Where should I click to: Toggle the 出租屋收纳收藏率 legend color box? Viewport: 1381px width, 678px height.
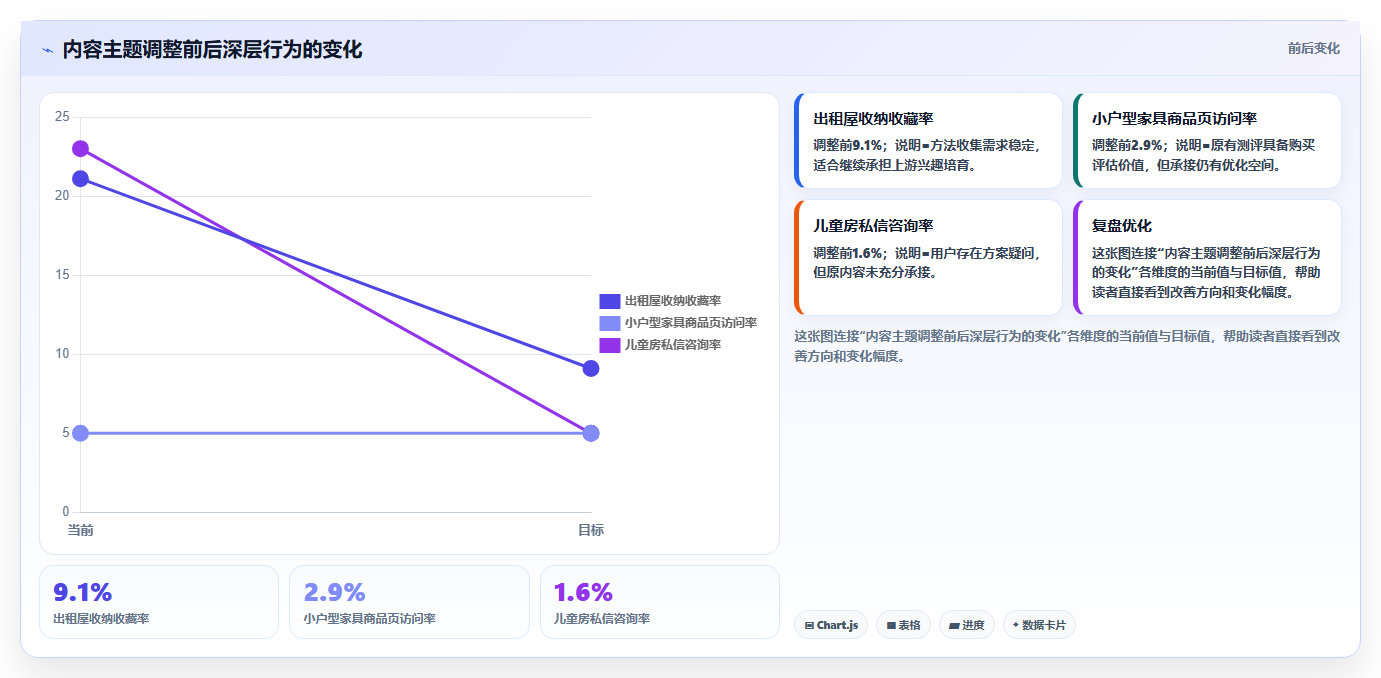(610, 301)
